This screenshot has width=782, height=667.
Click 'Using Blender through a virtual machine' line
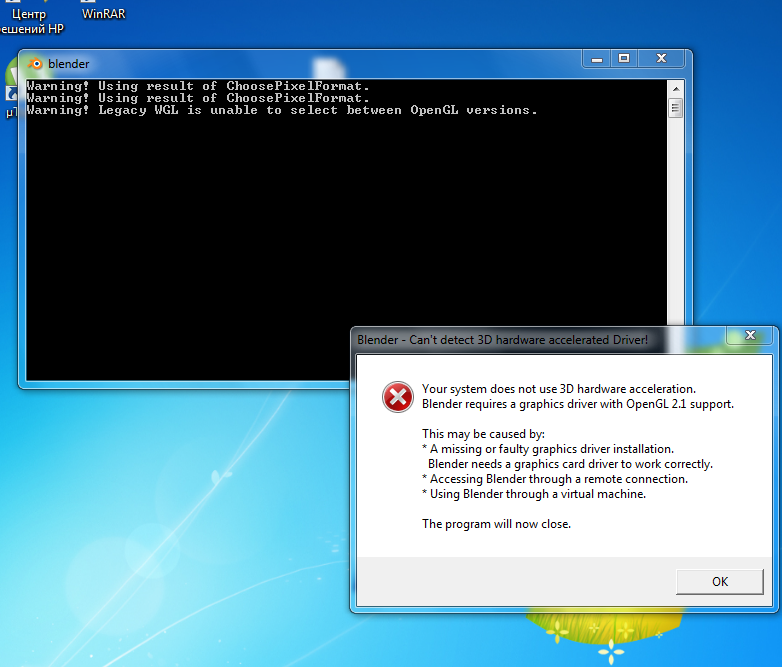(x=534, y=494)
